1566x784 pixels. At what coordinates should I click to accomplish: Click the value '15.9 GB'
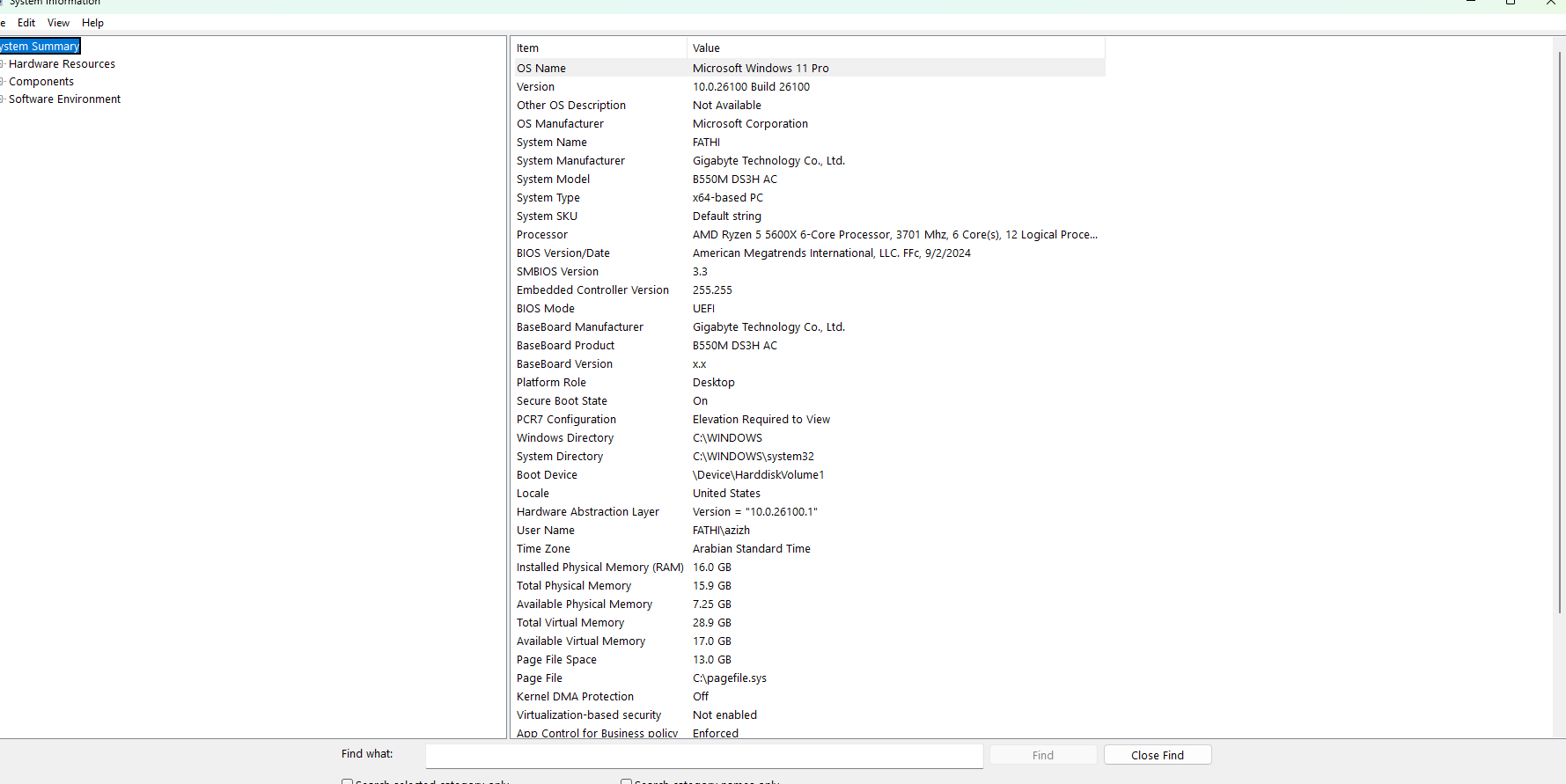pos(712,586)
